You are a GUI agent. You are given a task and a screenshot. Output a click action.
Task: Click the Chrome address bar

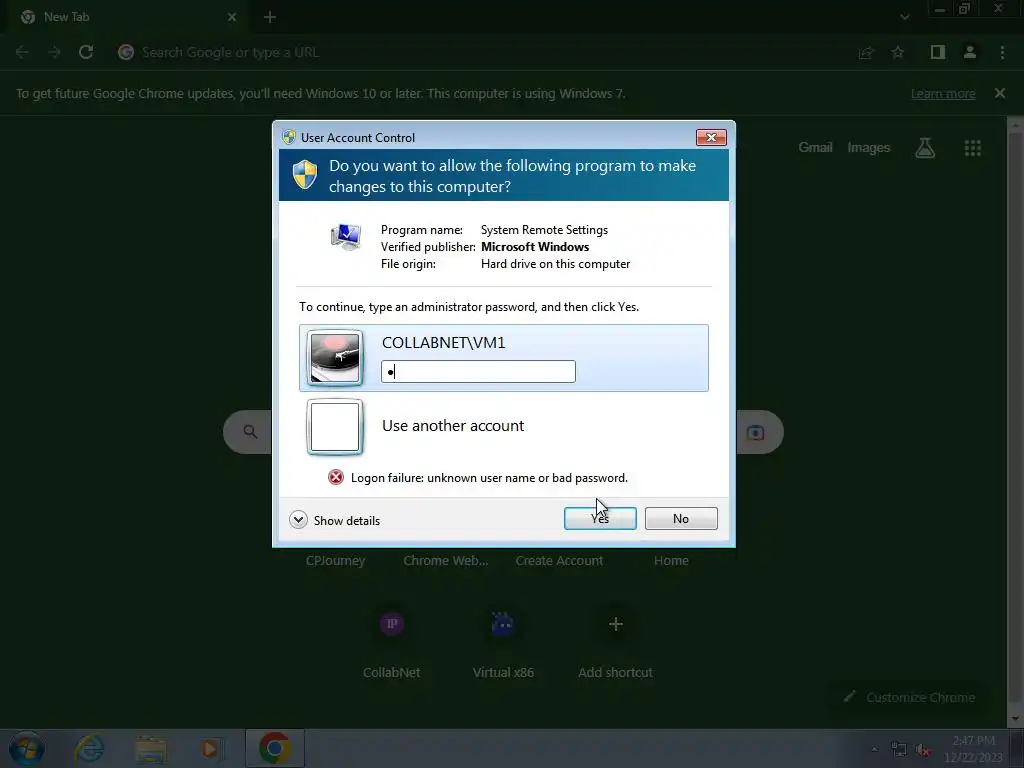click(483, 52)
